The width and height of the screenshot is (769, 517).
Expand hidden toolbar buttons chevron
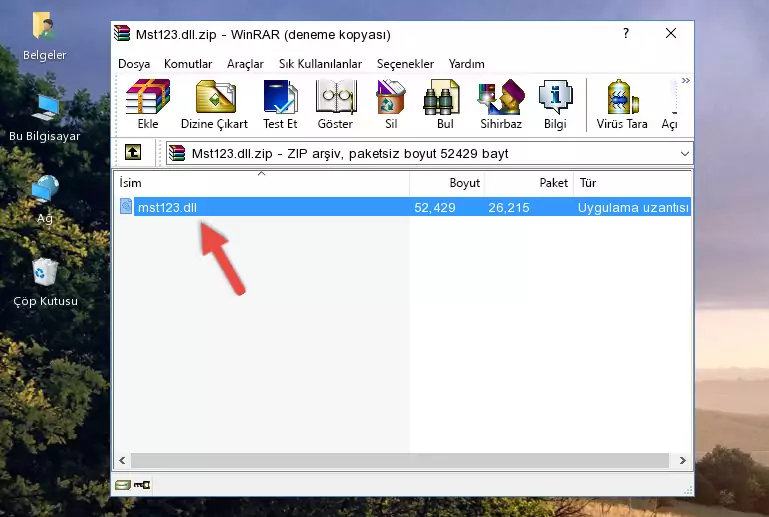pos(686,80)
